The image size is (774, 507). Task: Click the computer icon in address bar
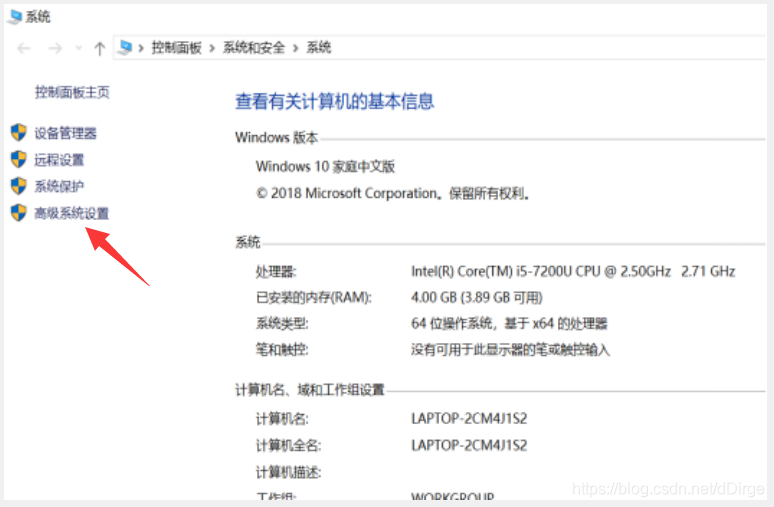click(x=125, y=47)
